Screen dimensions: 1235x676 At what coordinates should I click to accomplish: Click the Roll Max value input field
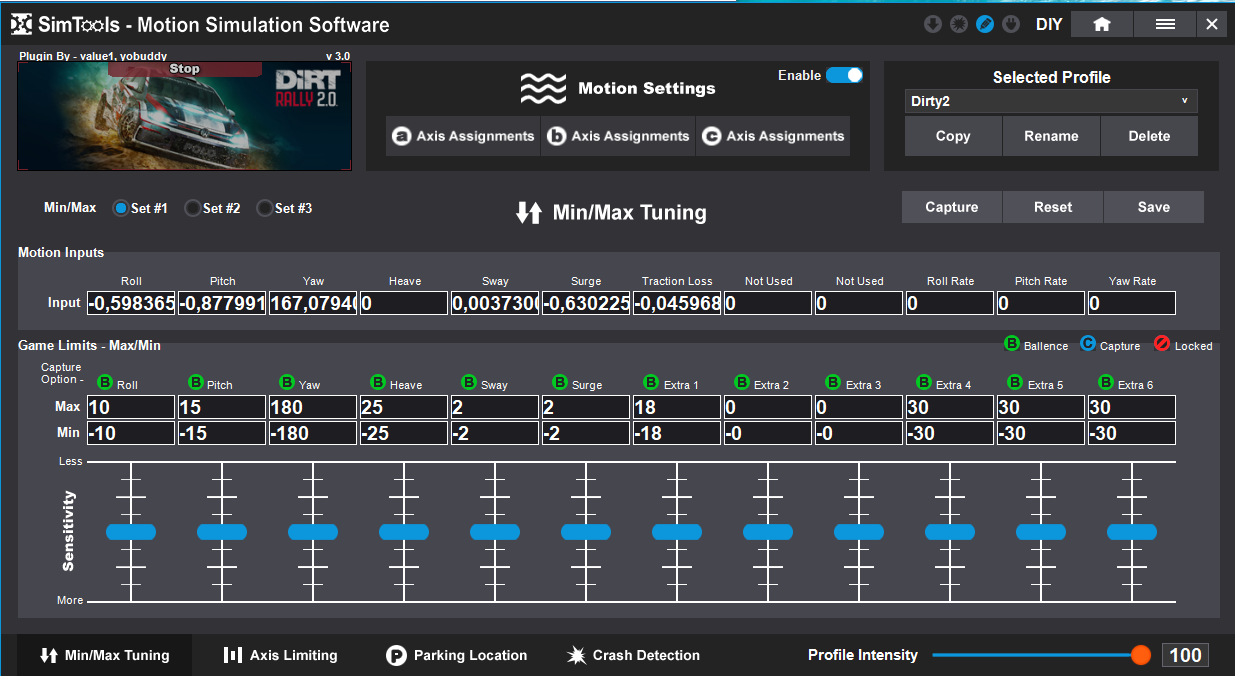(x=131, y=408)
